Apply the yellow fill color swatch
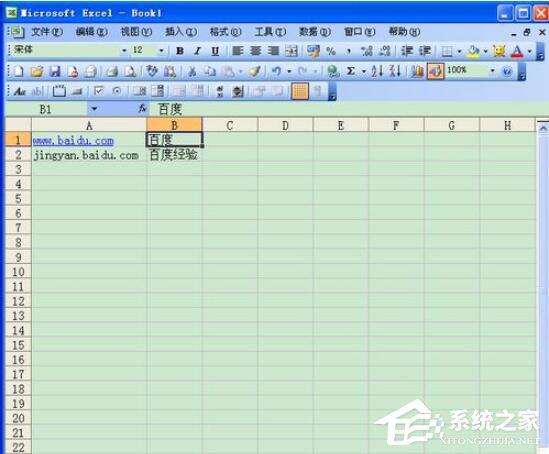The image size is (549, 454). 474,51
